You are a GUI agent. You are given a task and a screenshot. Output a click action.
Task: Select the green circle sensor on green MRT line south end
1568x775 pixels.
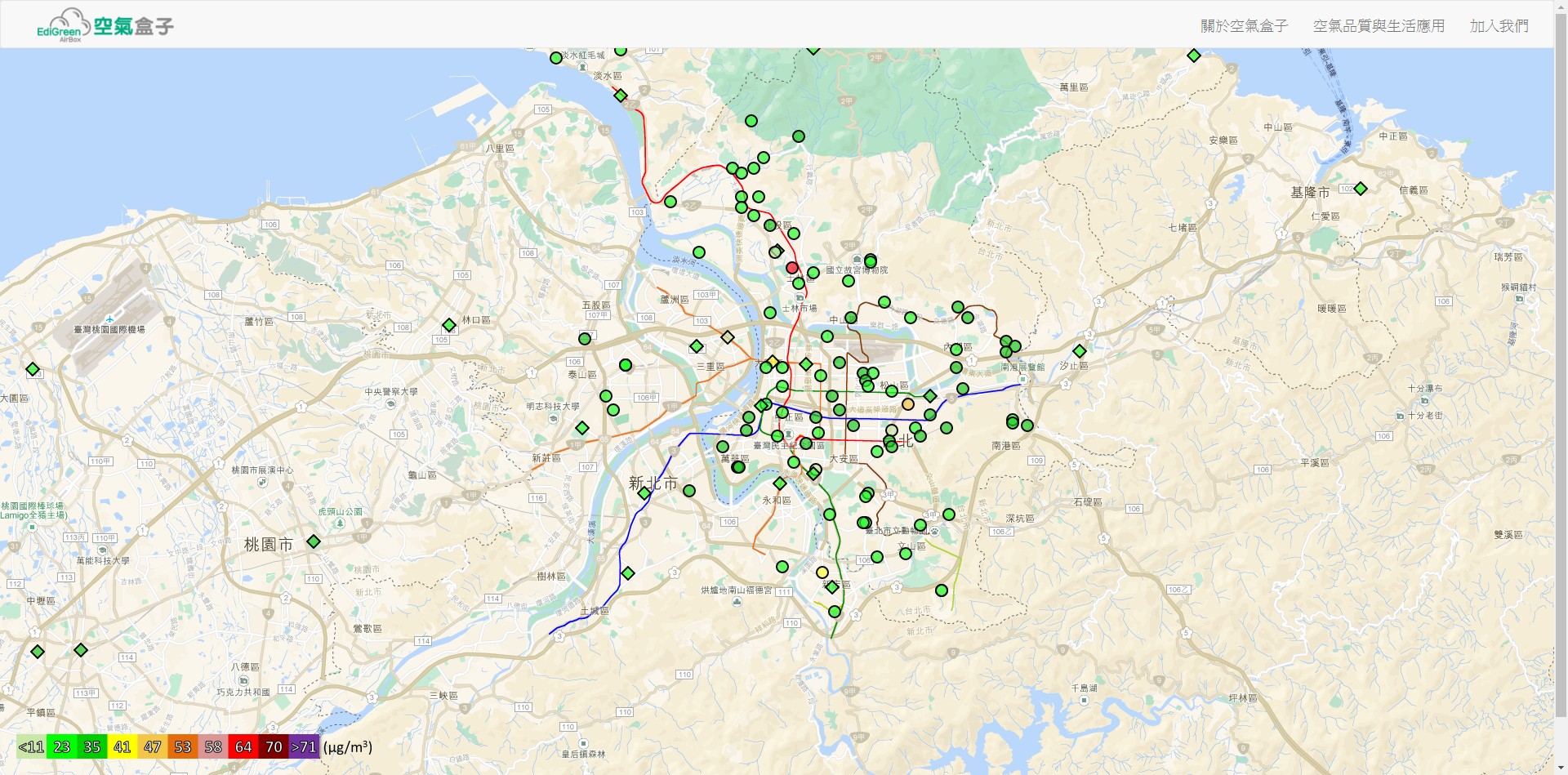[835, 612]
